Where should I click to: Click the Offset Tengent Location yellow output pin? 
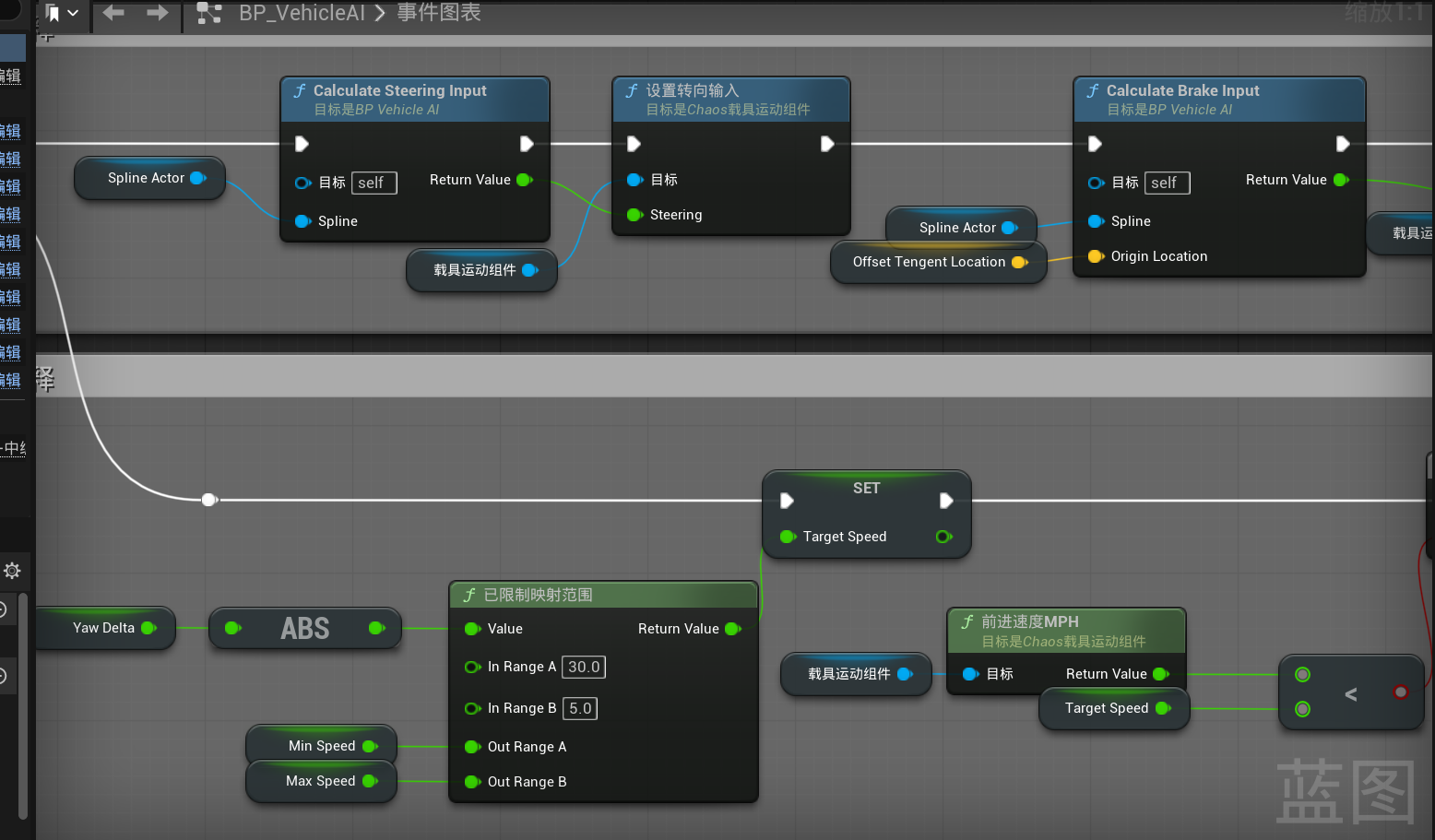pyautogui.click(x=1019, y=262)
